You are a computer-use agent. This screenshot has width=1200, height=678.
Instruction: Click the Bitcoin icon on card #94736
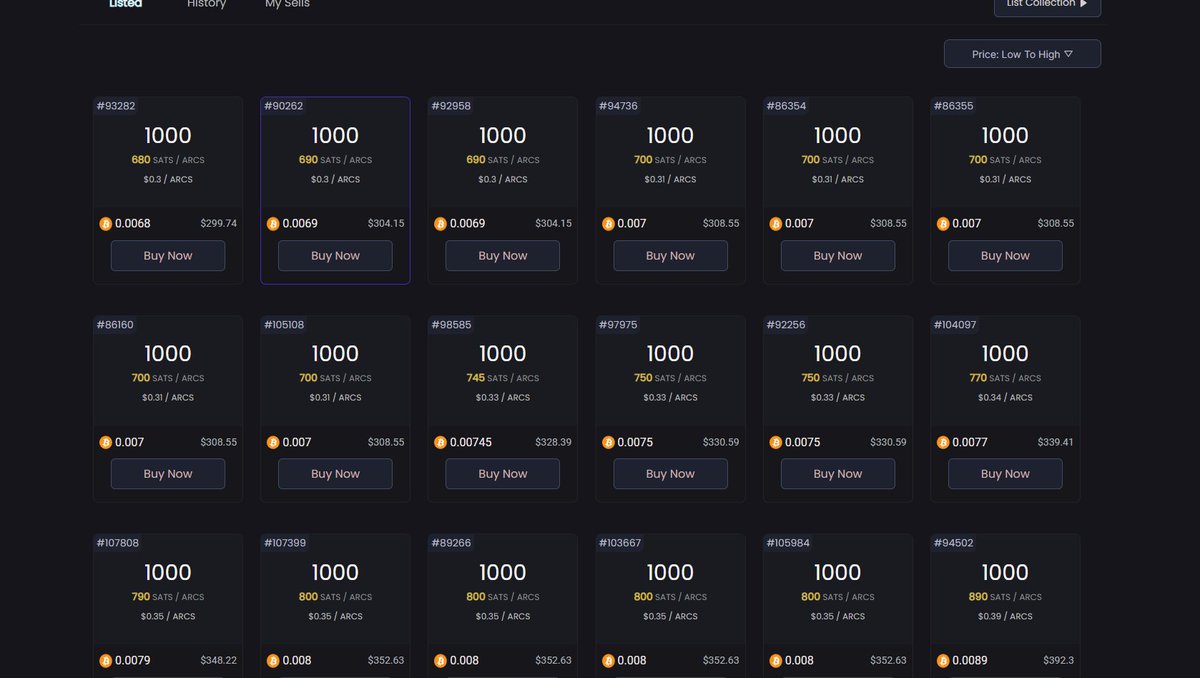point(608,224)
